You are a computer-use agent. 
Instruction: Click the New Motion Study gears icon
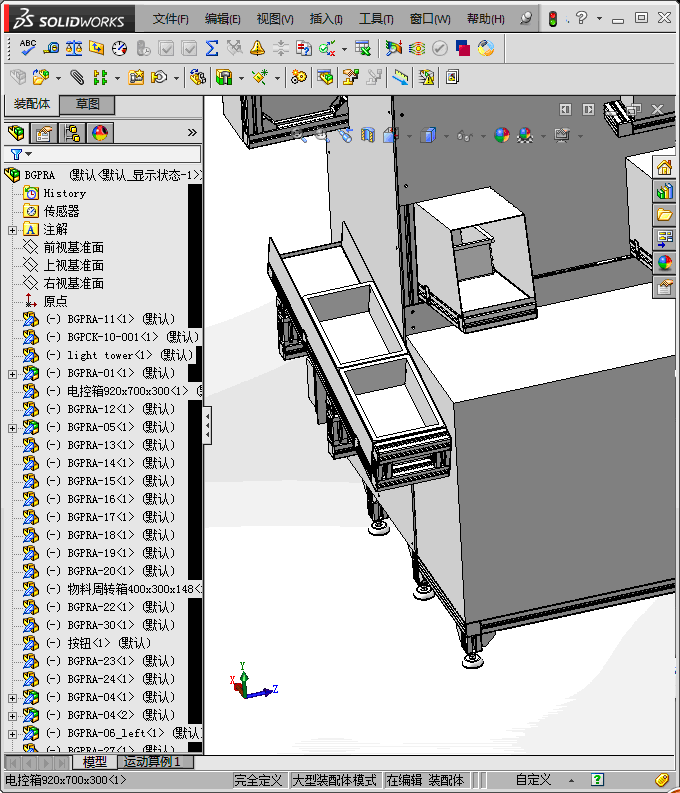[x=299, y=77]
